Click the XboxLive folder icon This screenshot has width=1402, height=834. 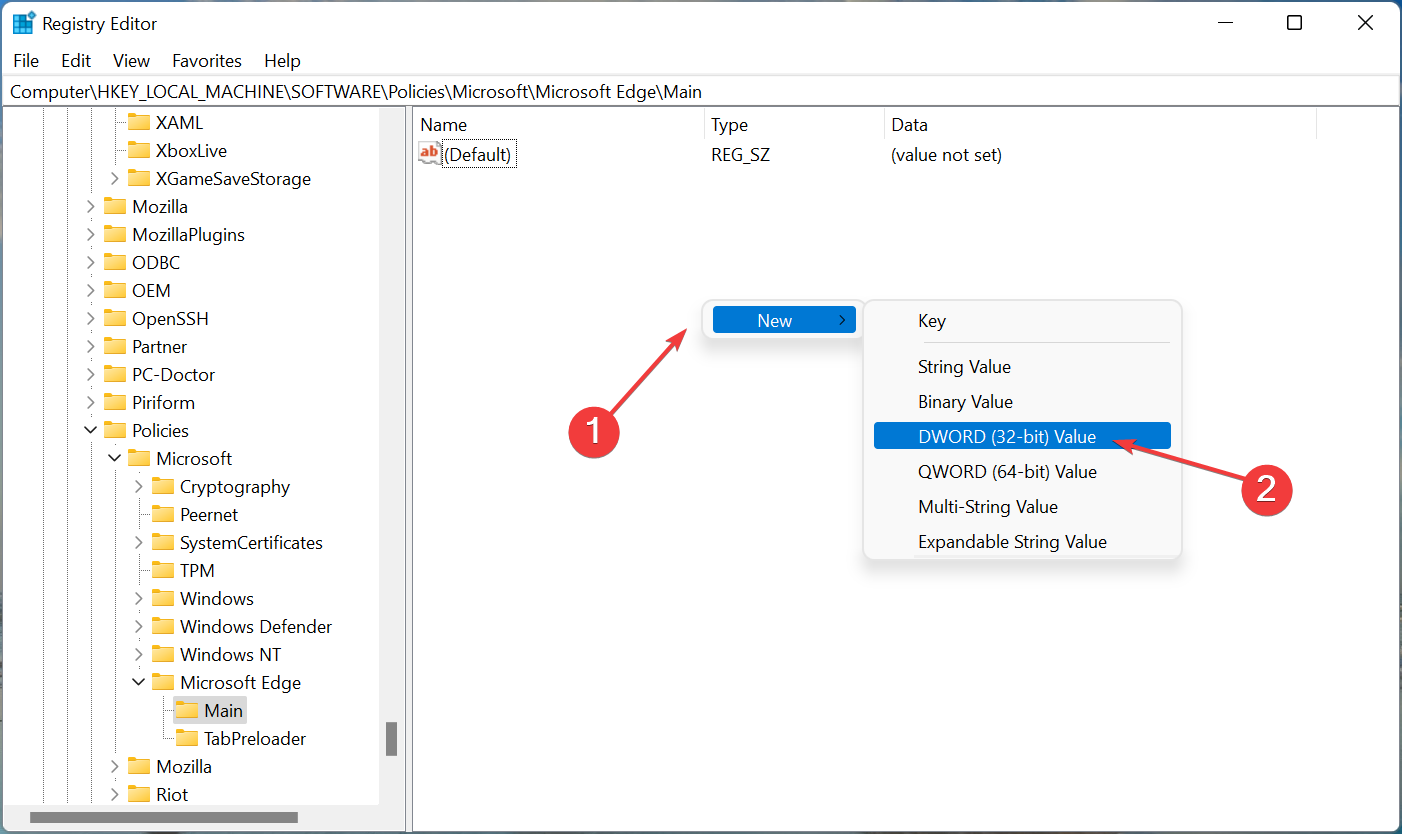click(139, 150)
